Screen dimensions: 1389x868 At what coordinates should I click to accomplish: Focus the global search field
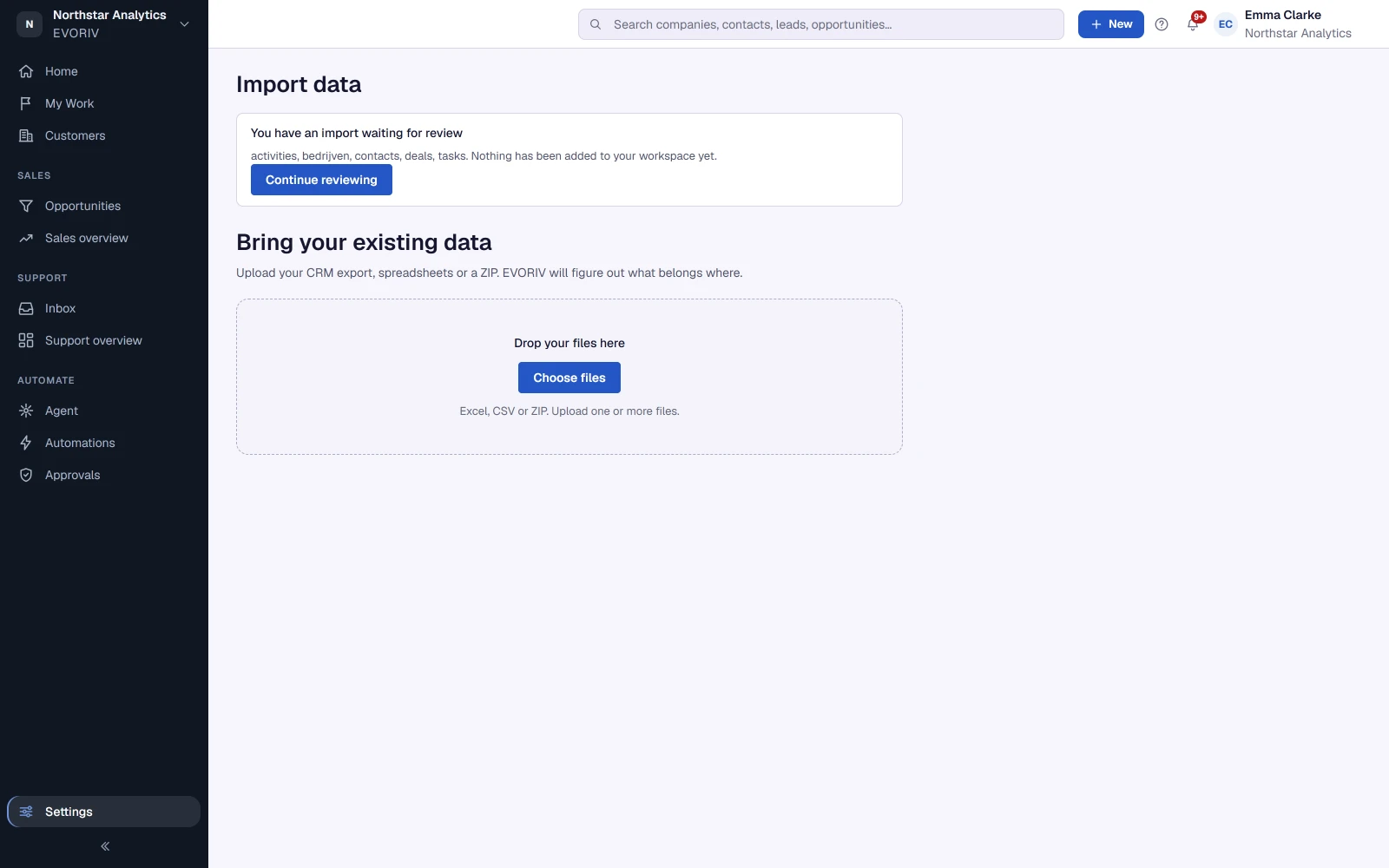[x=821, y=24]
